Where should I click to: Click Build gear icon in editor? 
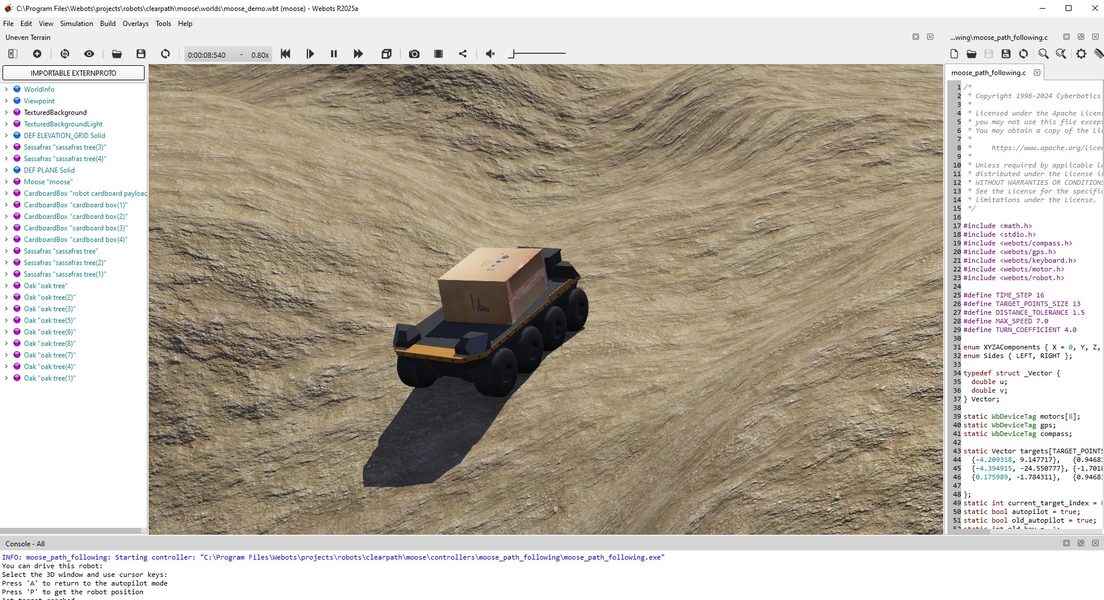(1081, 54)
